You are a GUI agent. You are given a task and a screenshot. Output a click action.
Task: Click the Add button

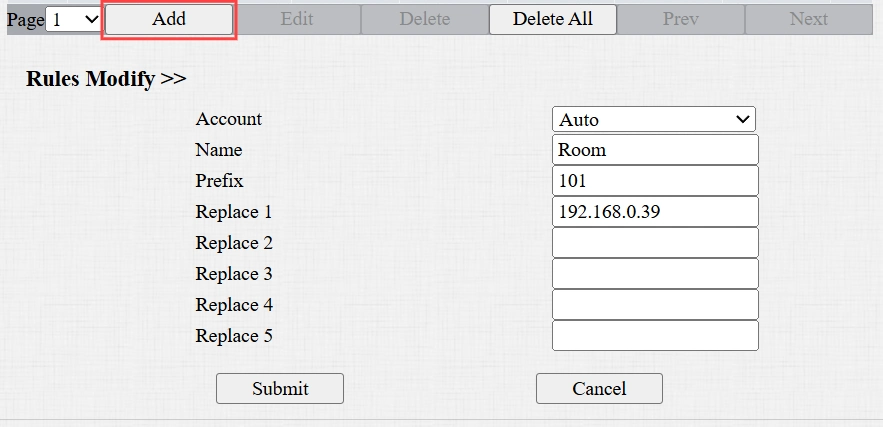click(x=169, y=19)
